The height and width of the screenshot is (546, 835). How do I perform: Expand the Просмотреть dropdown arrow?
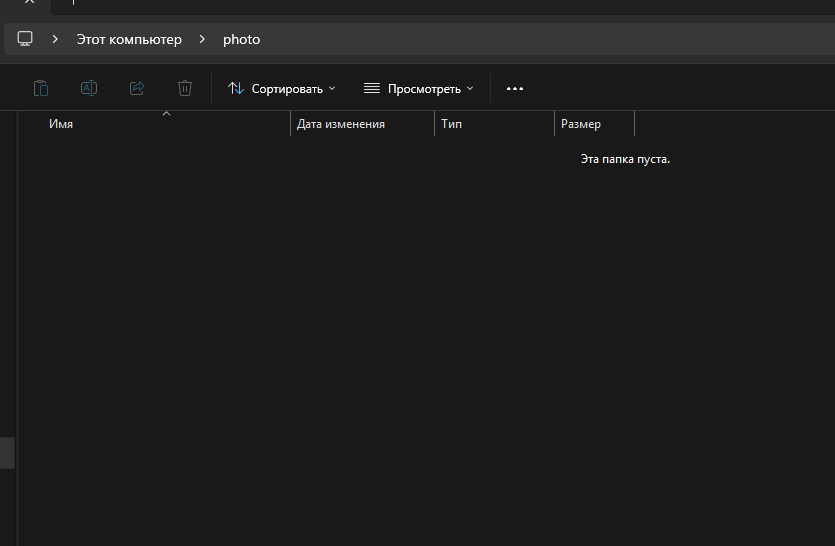click(470, 88)
